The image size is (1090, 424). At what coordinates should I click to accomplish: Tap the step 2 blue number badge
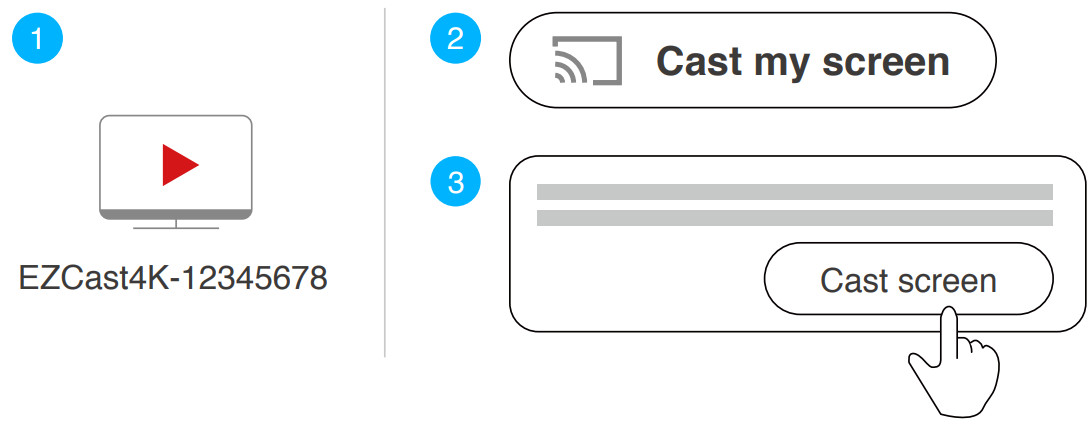point(455,38)
